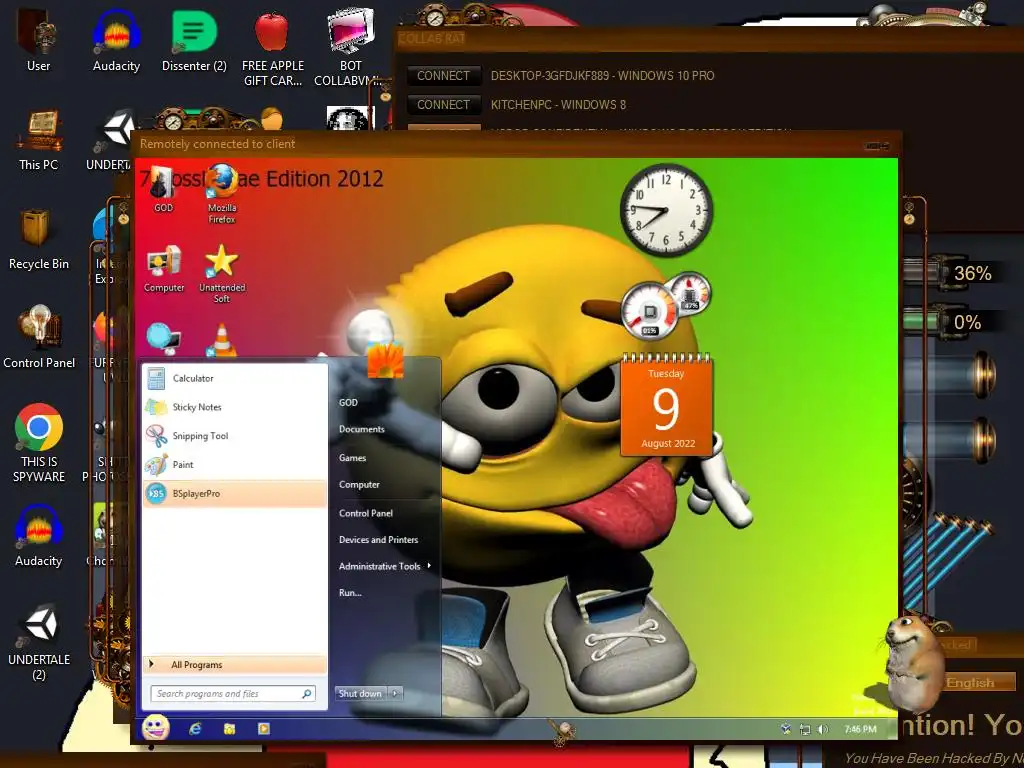Expand All Programs list
The image size is (1024, 768).
pos(234,664)
